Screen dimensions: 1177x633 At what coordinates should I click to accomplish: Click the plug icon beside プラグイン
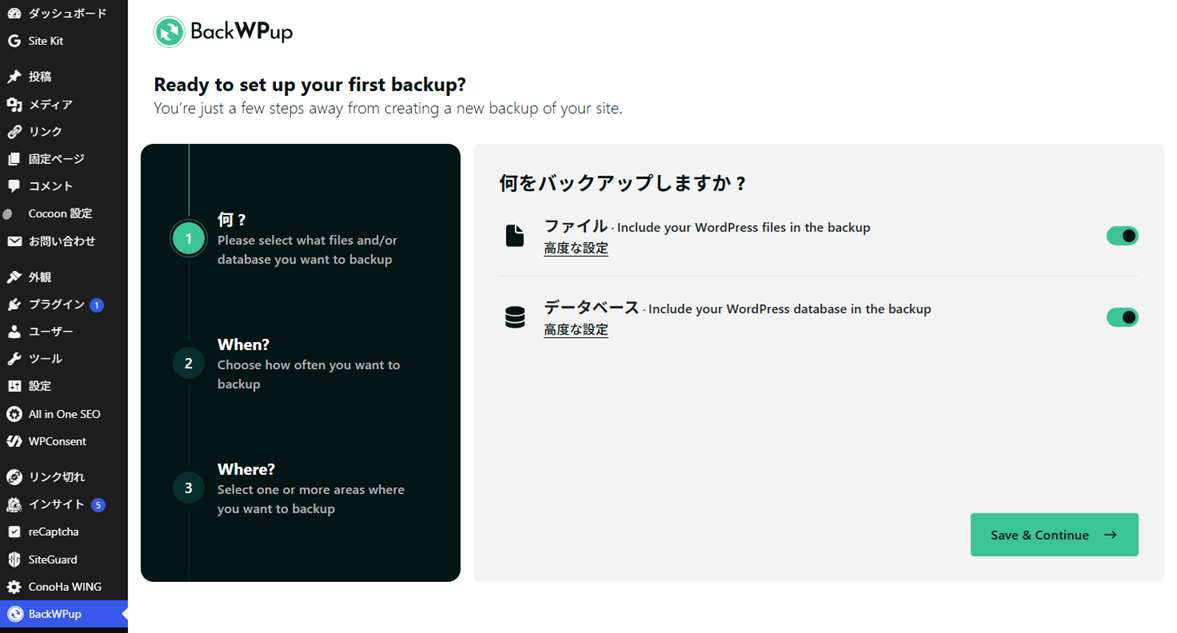click(x=14, y=304)
